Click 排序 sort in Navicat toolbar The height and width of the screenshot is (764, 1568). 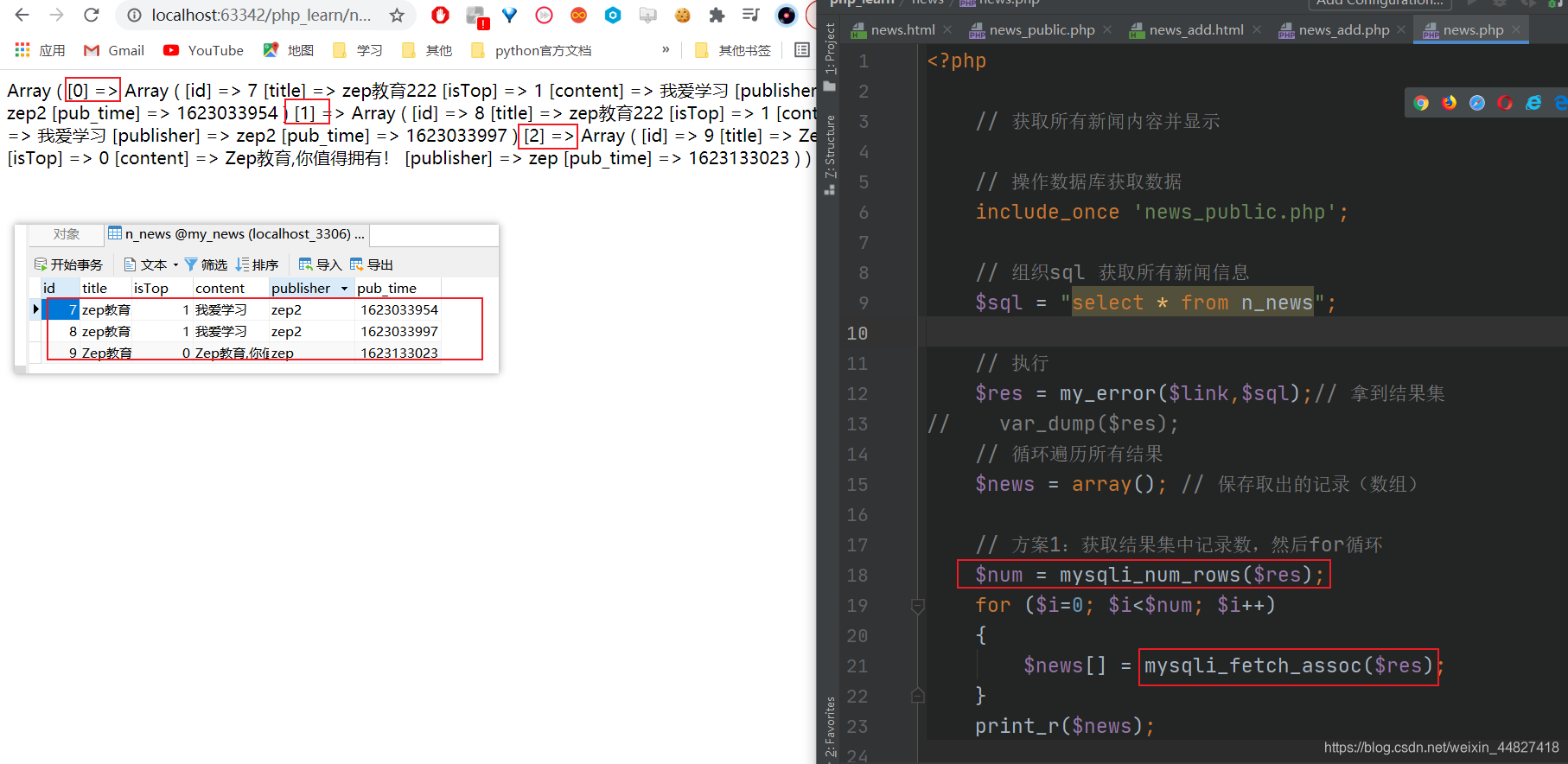258,264
